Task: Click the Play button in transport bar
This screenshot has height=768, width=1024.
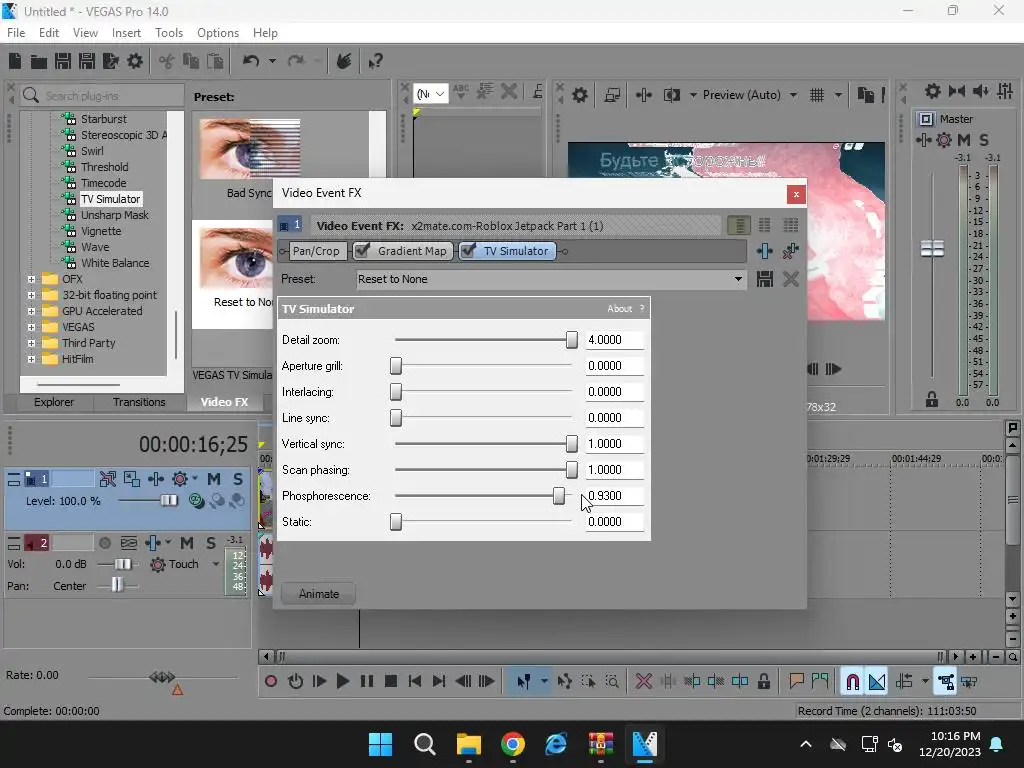Action: tap(343, 682)
